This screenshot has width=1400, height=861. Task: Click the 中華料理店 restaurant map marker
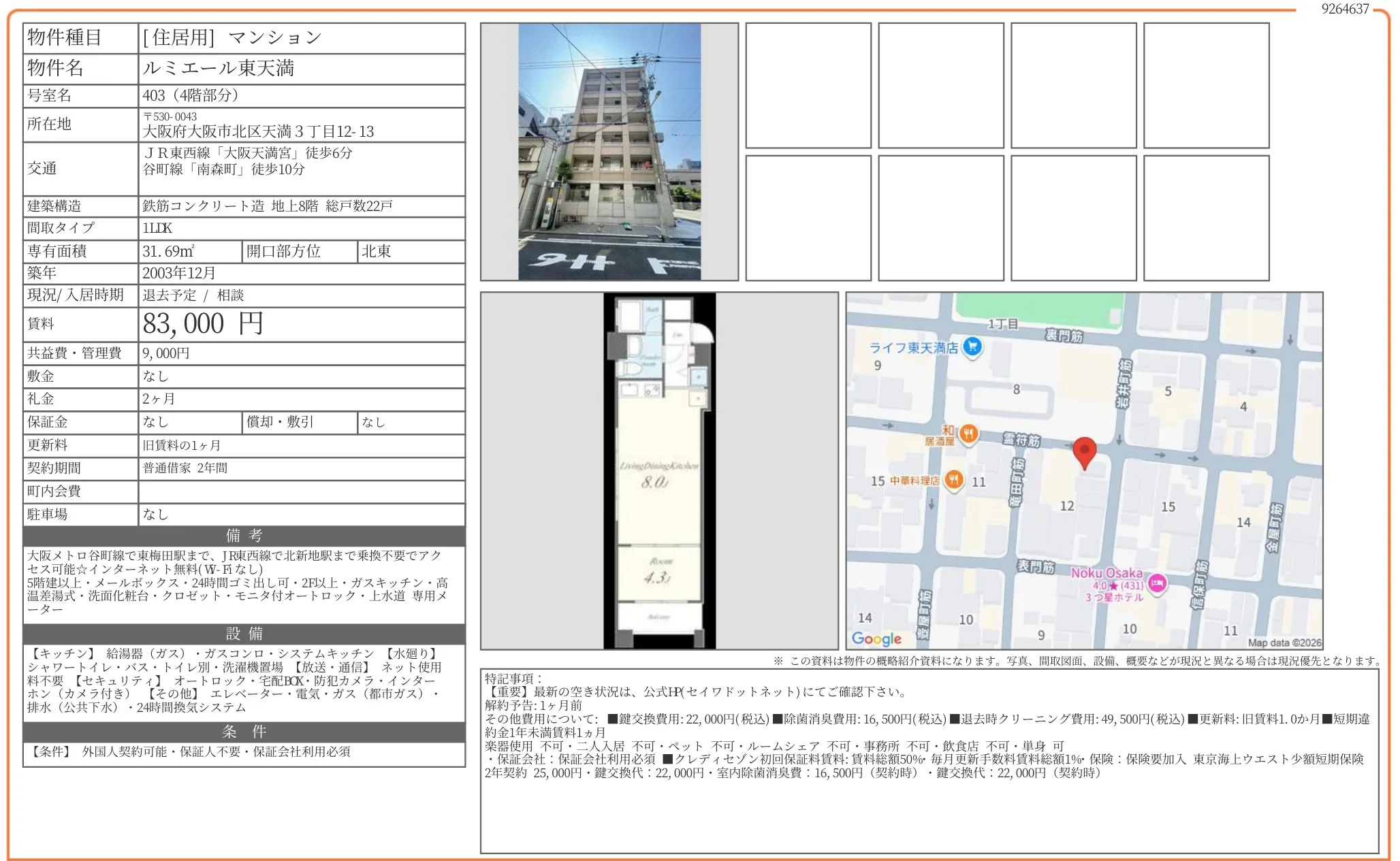(x=954, y=481)
